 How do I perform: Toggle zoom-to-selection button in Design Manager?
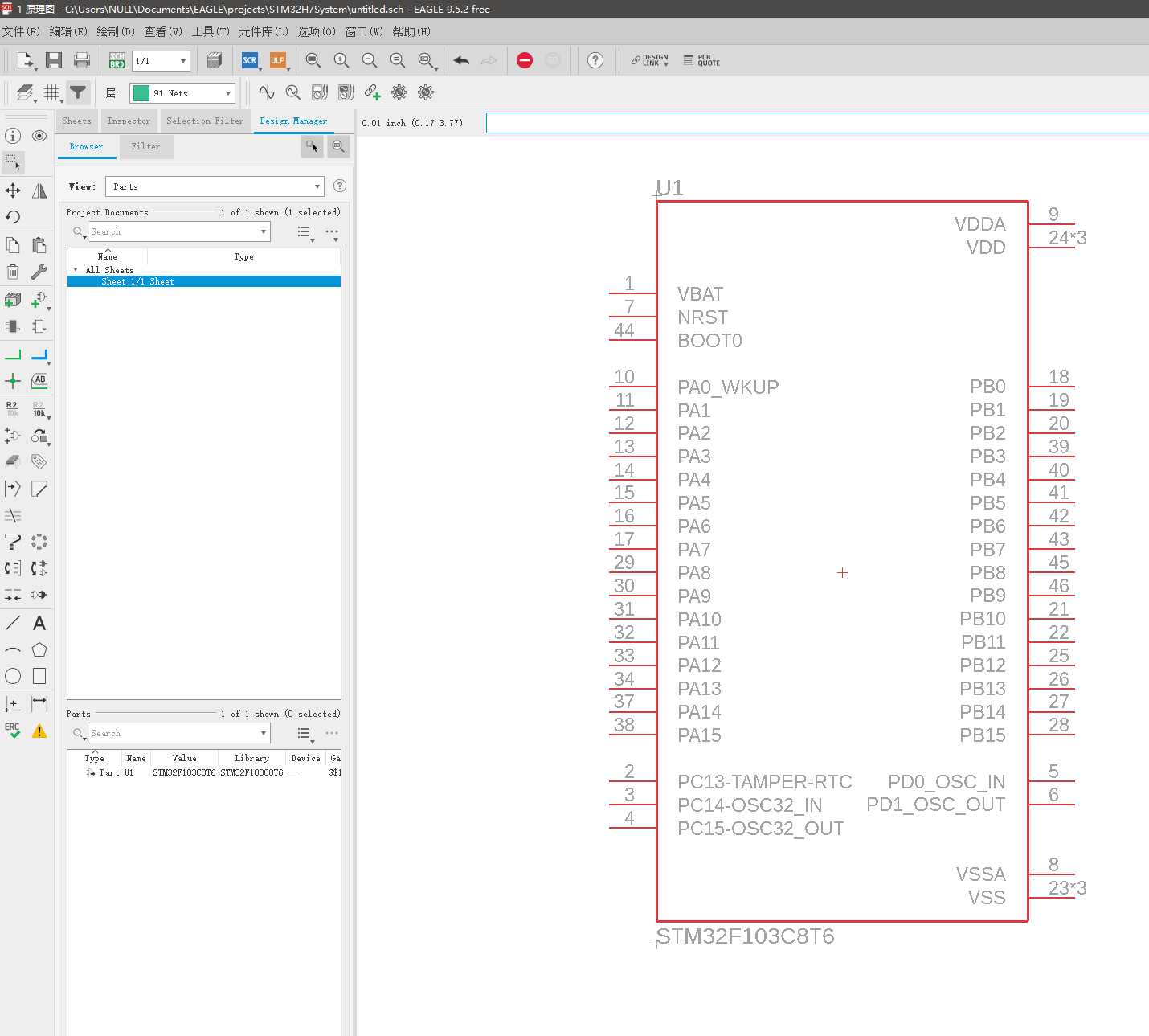click(338, 146)
